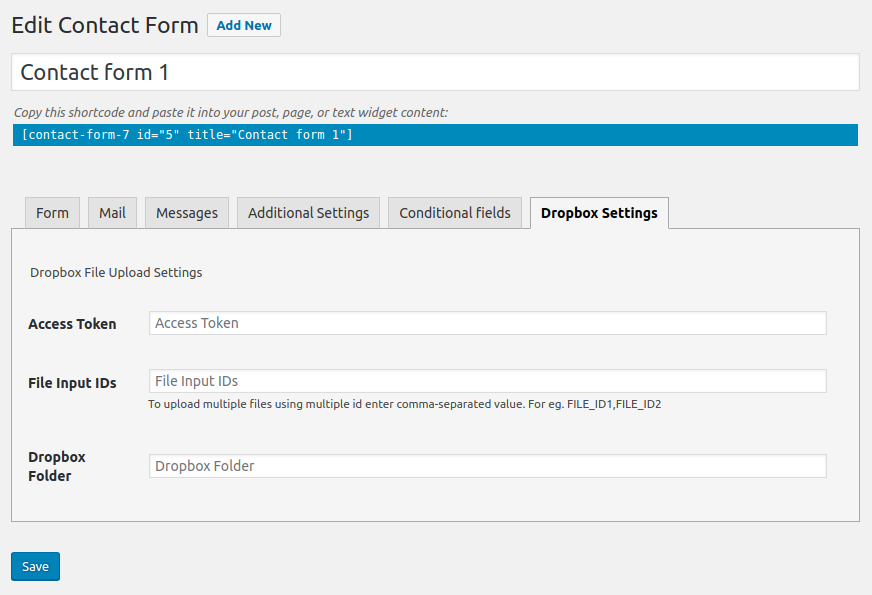Viewport: 872px width, 595px height.
Task: Click the Copy this shortcode instruction text
Action: click(231, 113)
